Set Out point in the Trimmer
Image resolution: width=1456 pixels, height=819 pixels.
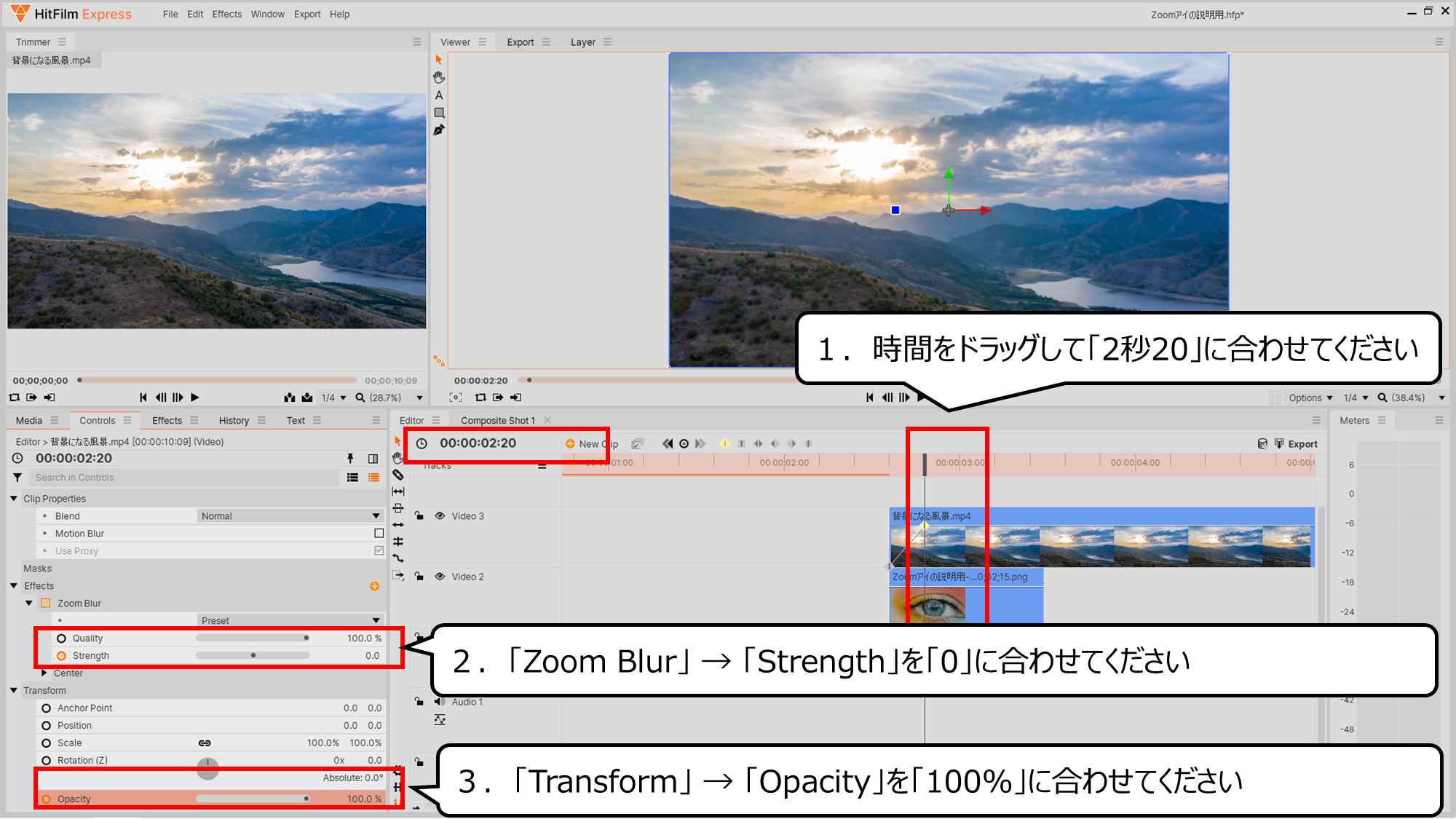50,397
